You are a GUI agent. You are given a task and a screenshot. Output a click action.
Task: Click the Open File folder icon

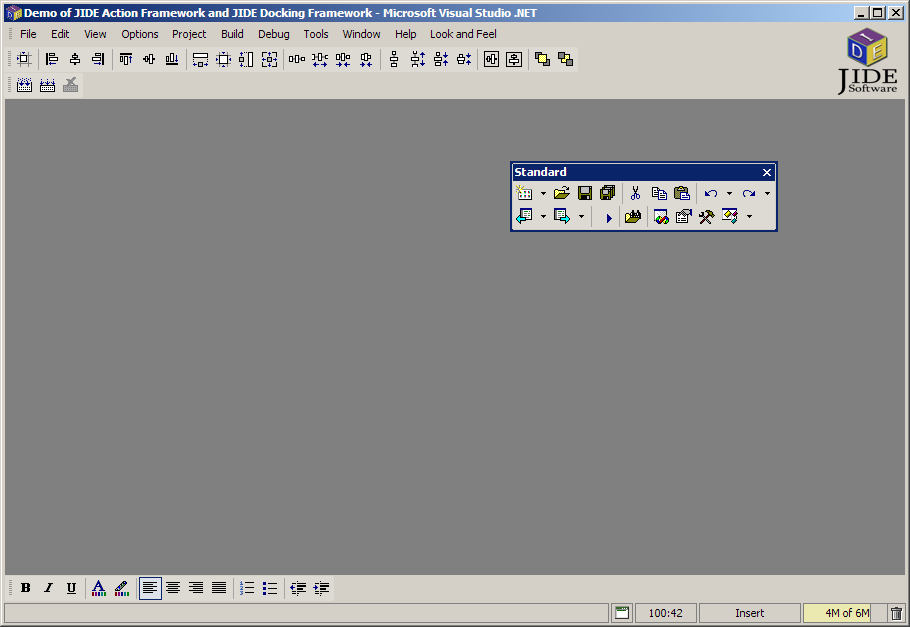tap(562, 193)
